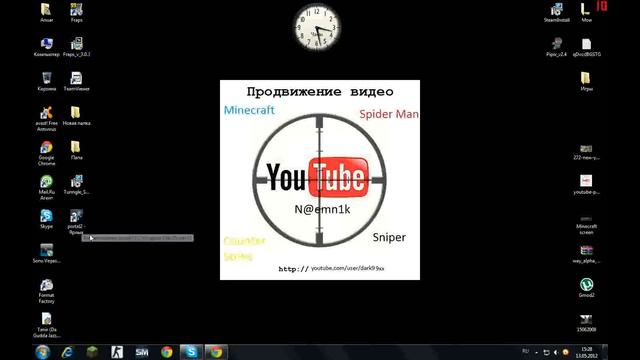Switch to the active Chrome taskbar window

pyautogui.click(x=216, y=352)
